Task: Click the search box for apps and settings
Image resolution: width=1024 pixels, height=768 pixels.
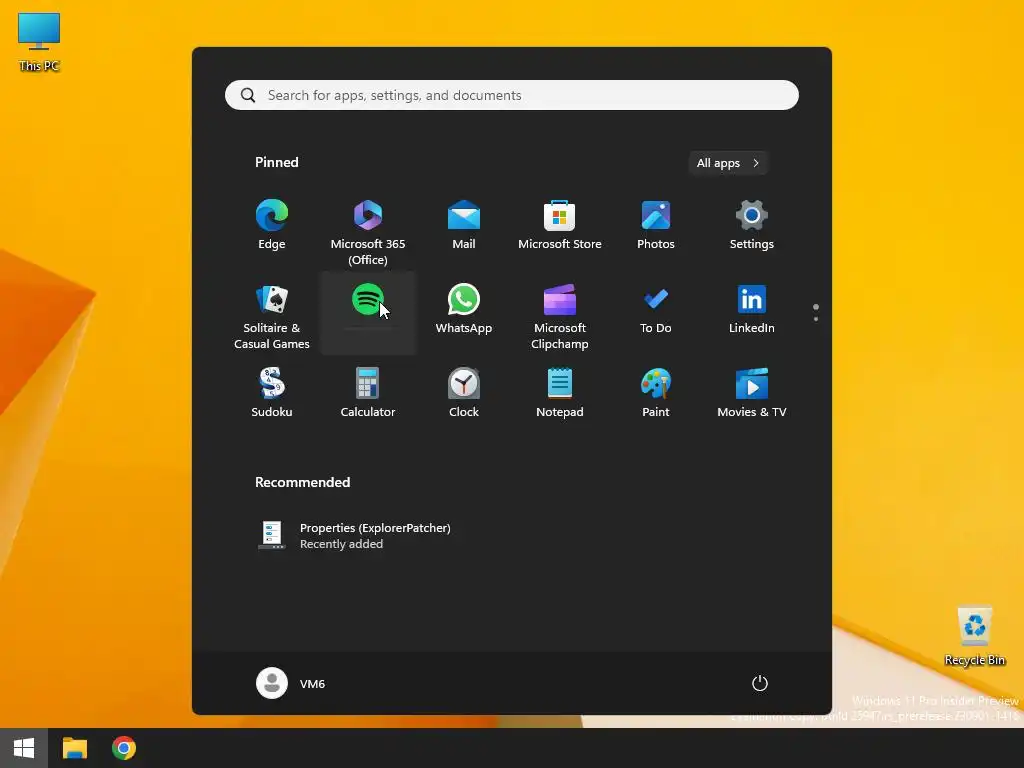Action: 511,95
